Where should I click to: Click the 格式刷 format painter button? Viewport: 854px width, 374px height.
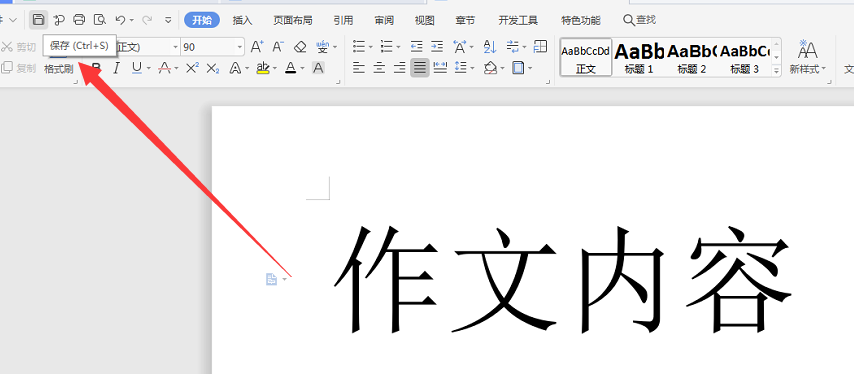tap(59, 69)
